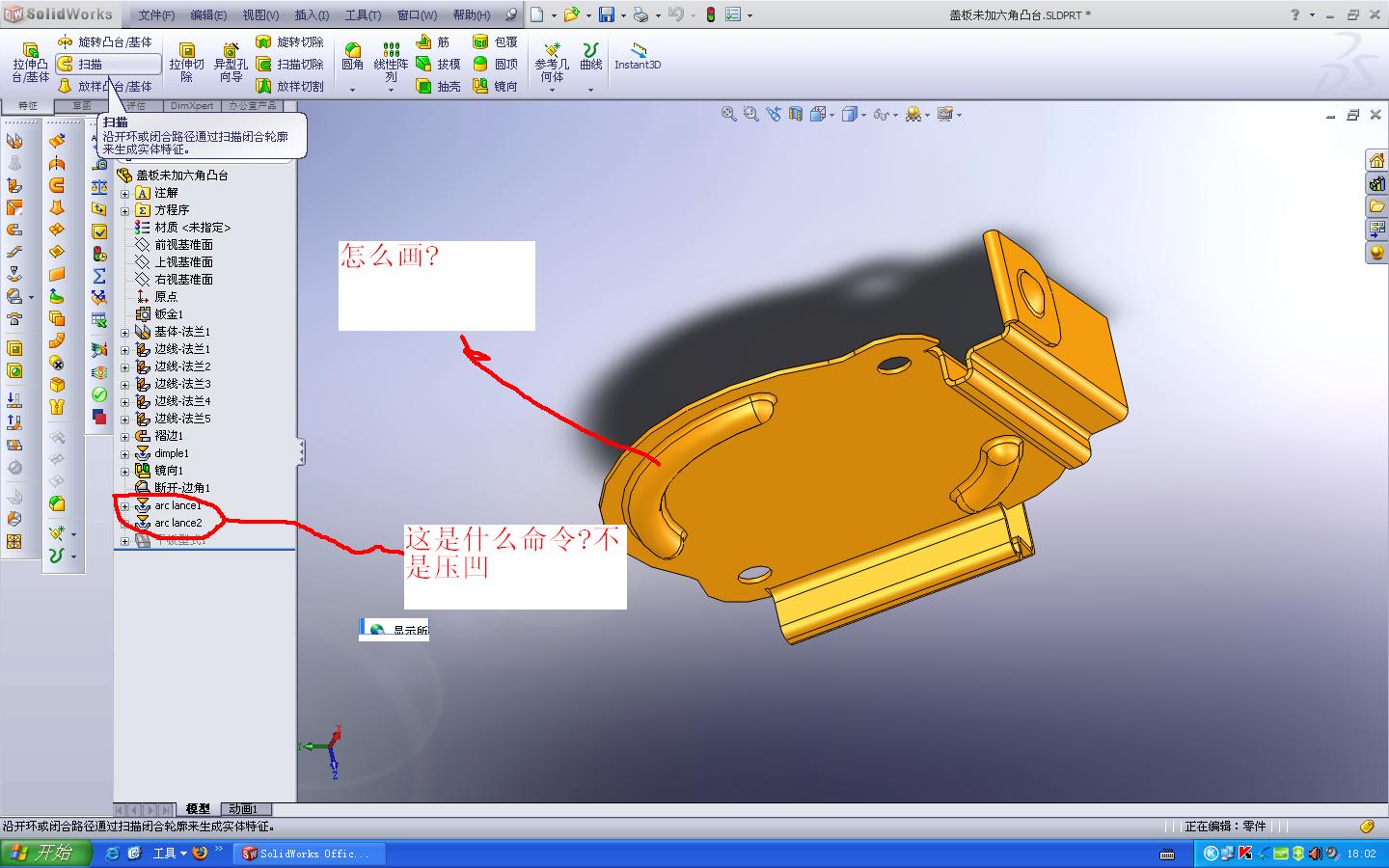1389x868 pixels.
Task: Toggle Instant3D on or off
Action: 638,56
